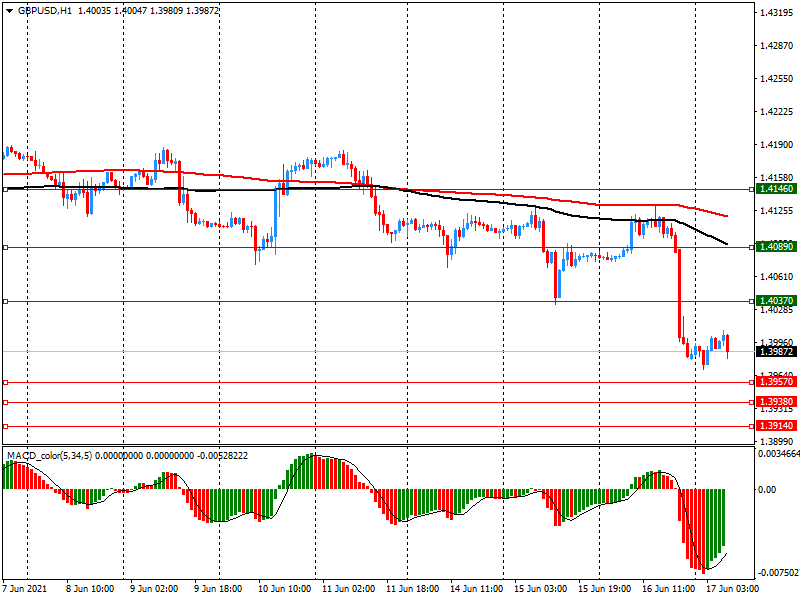
Task: Click the MACD_color(5,34,5) indicator label
Action: pyautogui.click(x=49, y=456)
